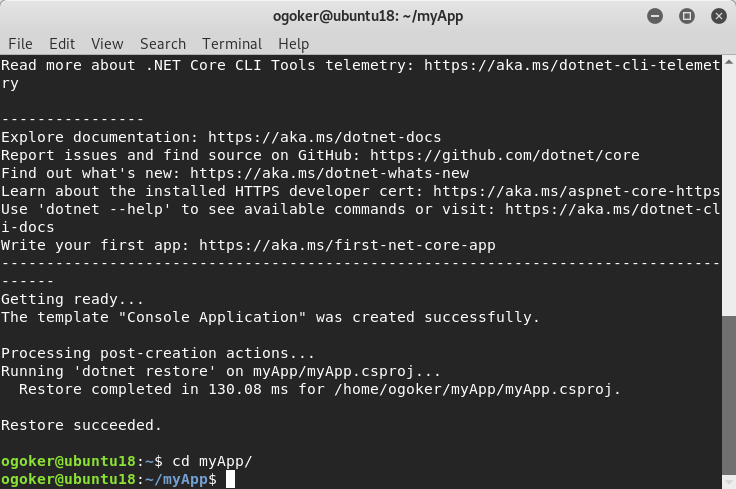Click the https://github.com/dotnet/core URL
Viewport: 736px width, 489px height.
click(505, 155)
